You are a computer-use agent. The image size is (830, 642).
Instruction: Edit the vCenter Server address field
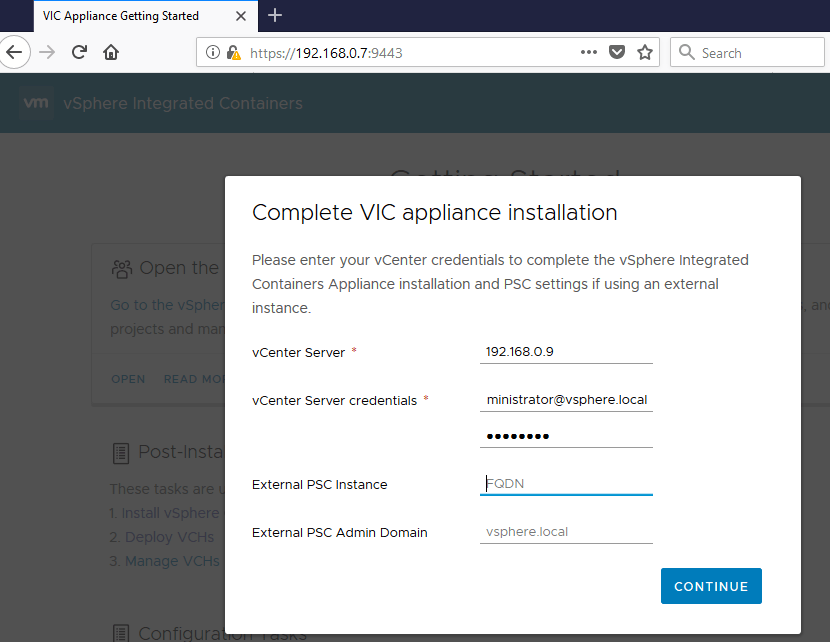(x=566, y=352)
